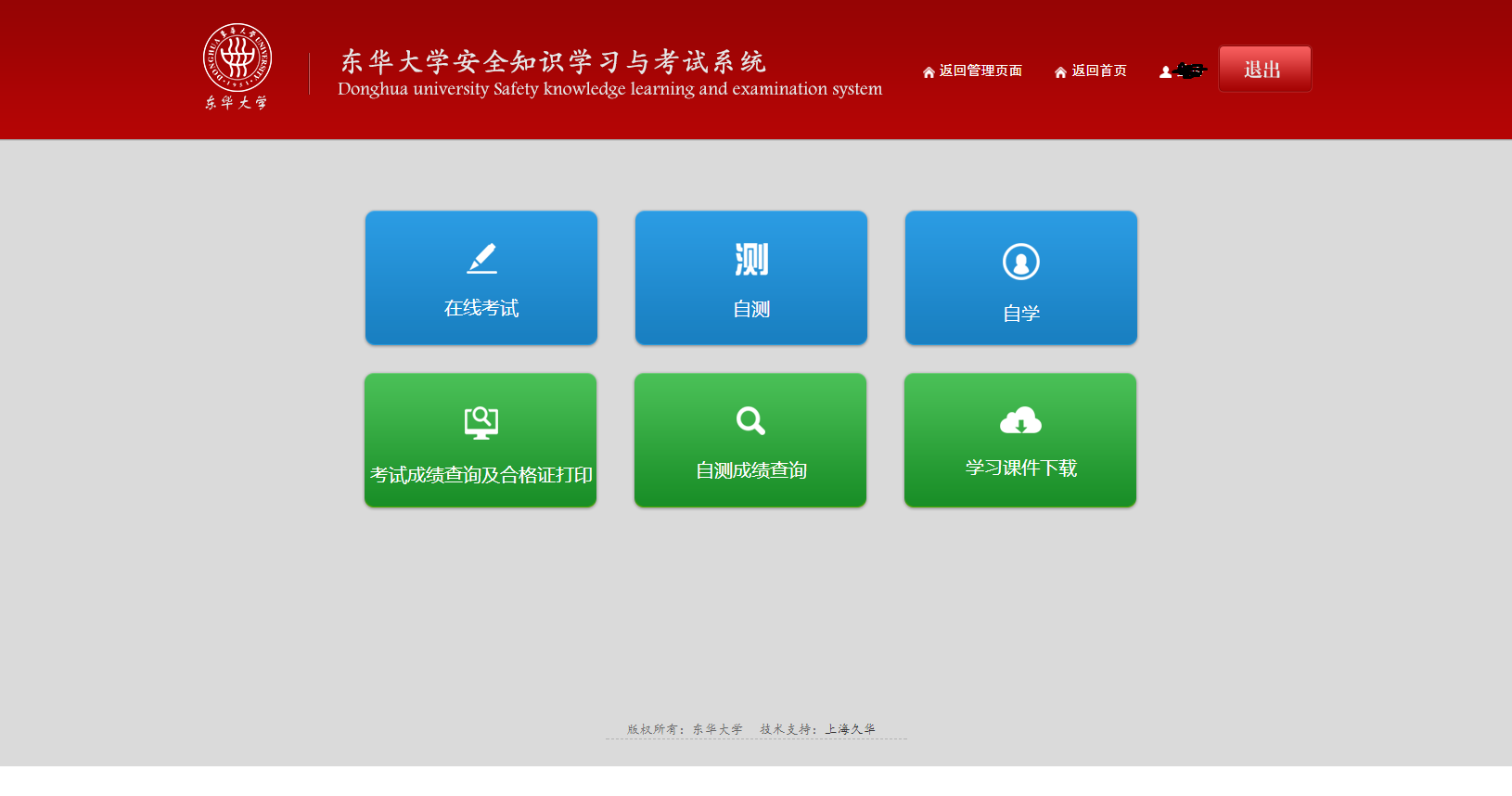Image resolution: width=1512 pixels, height=796 pixels.
Task: Click the monitor search icon for exam scores
Action: click(481, 422)
